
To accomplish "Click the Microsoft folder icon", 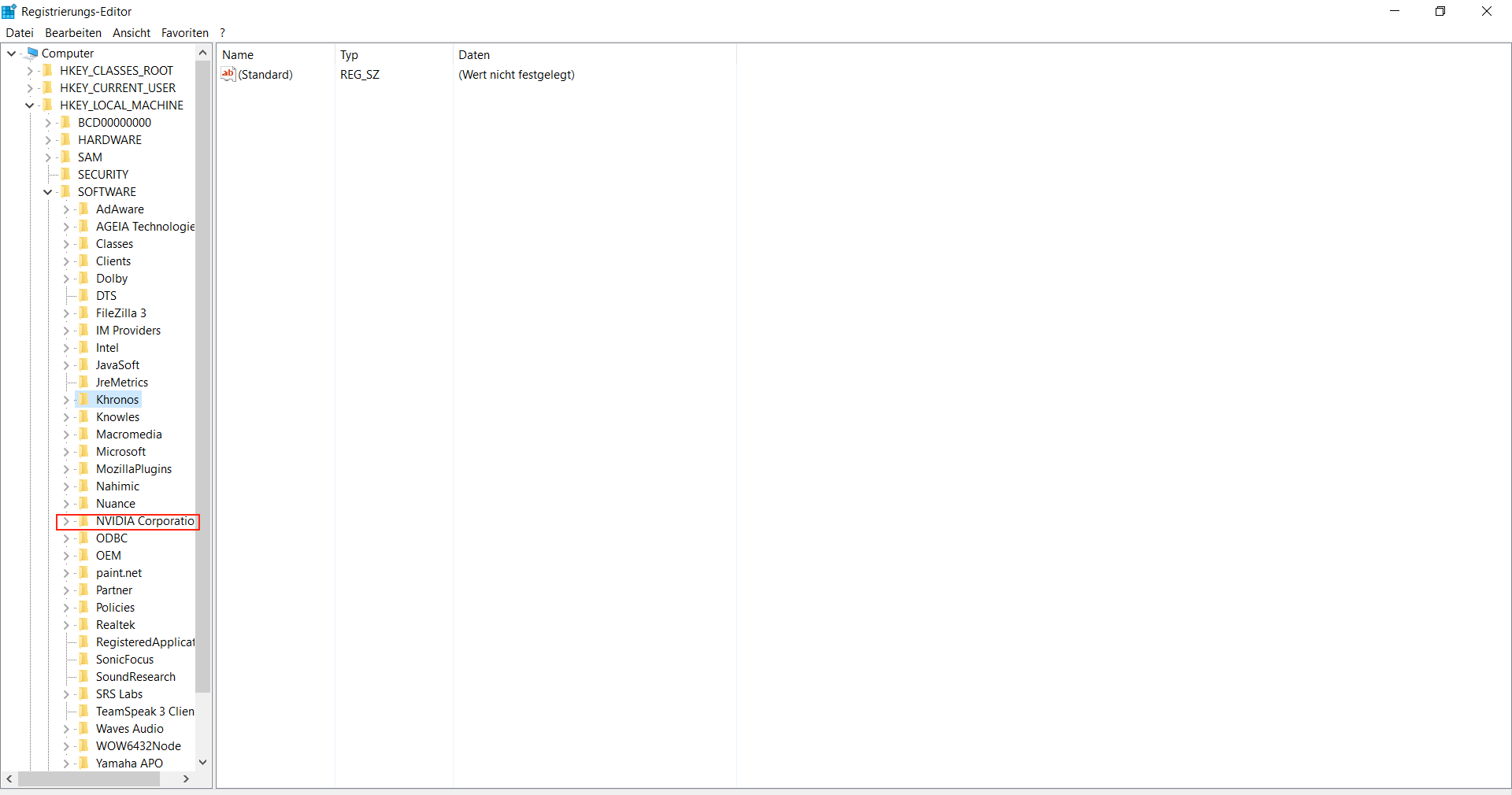I will click(x=84, y=452).
